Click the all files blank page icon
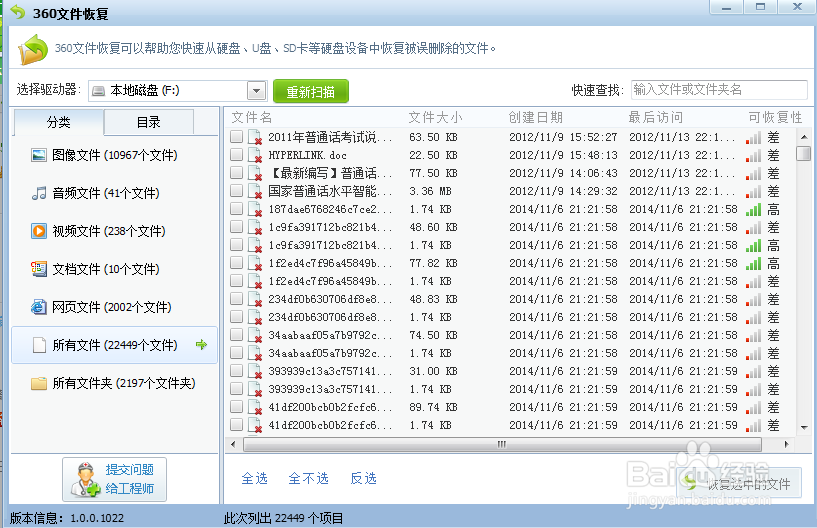Viewport: 817px width, 528px height. point(39,345)
